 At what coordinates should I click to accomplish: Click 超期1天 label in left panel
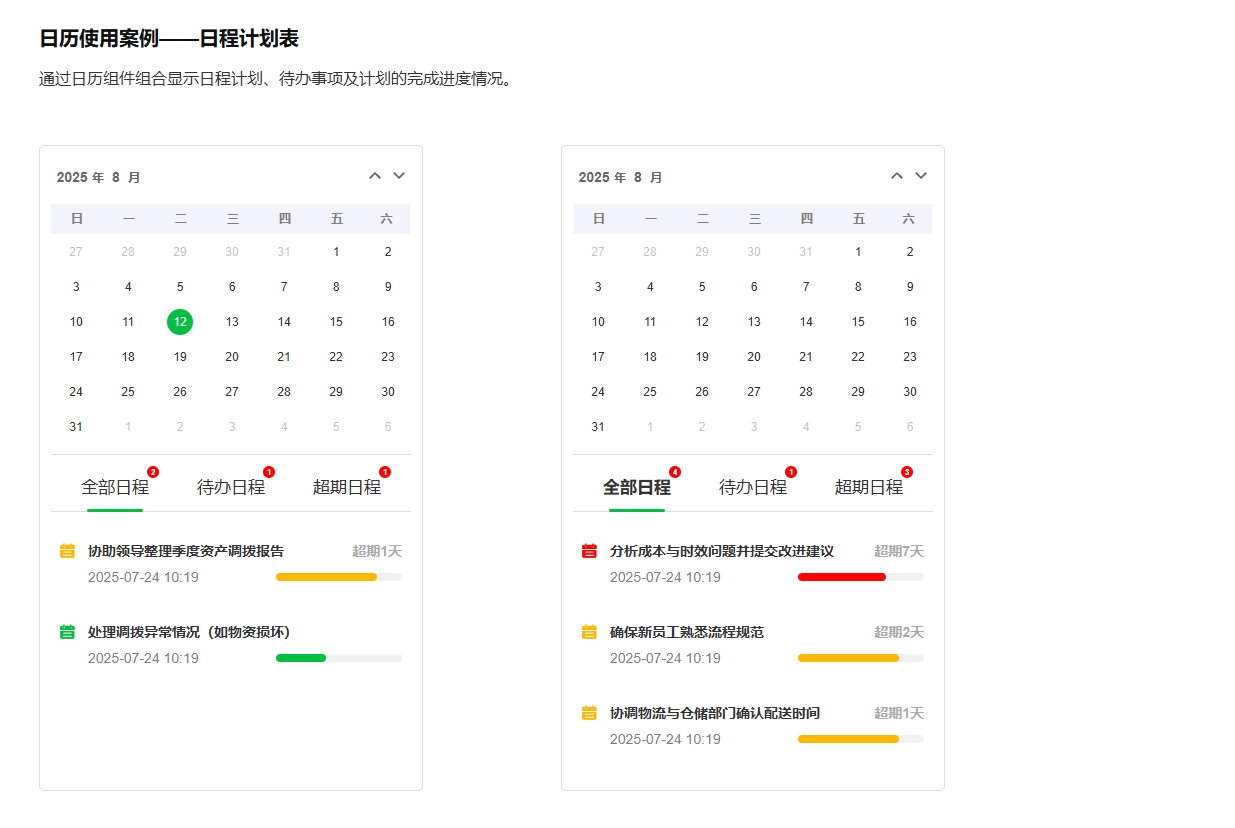click(377, 551)
